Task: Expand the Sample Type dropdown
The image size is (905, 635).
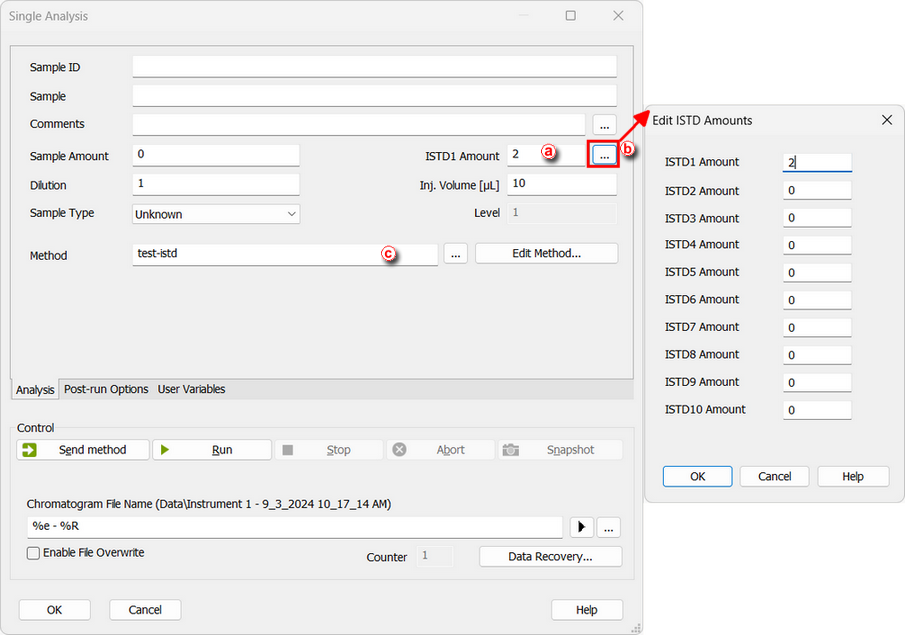Action: point(291,214)
